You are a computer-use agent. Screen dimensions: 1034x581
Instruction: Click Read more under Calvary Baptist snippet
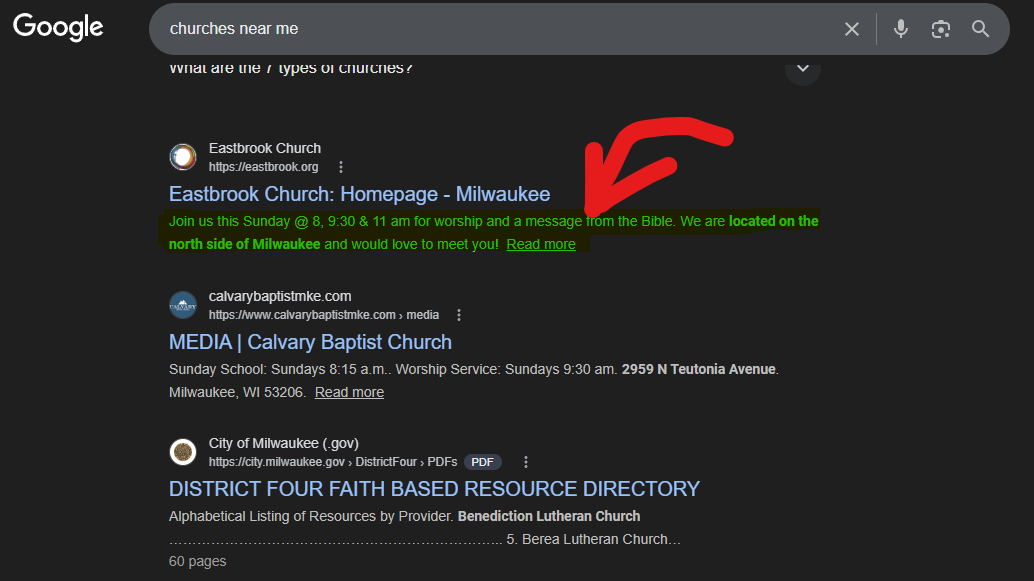point(349,392)
